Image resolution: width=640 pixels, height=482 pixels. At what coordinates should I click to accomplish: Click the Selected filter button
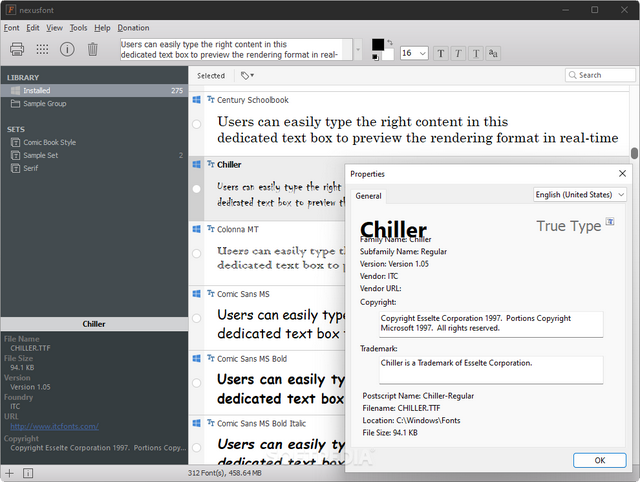(211, 76)
